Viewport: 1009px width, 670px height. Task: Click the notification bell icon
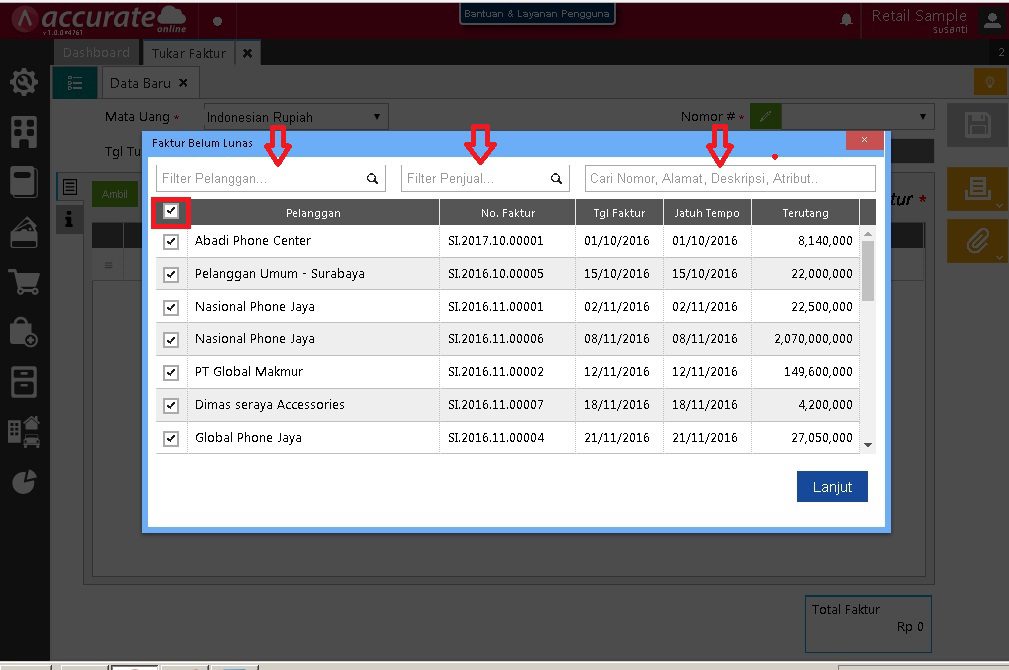[x=846, y=19]
